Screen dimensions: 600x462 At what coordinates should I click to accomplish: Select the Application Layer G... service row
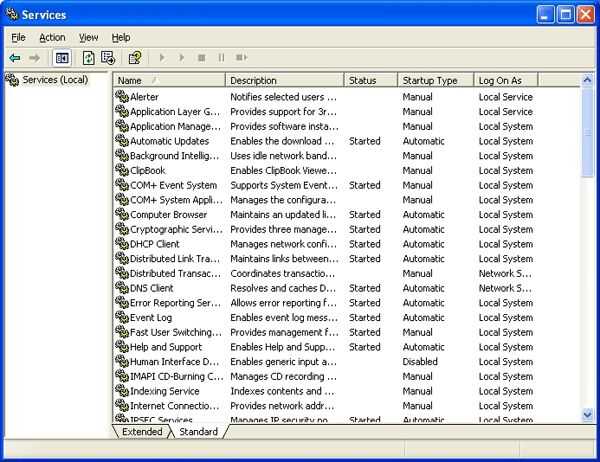point(324,111)
